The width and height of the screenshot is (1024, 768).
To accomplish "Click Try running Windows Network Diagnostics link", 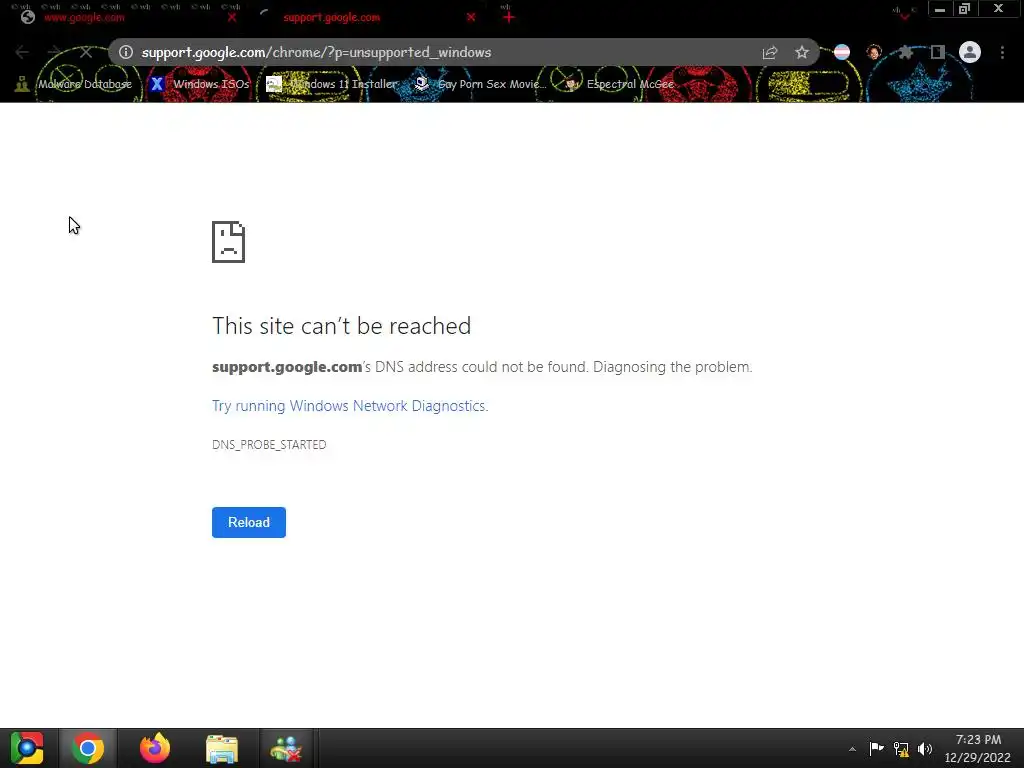I will point(350,406).
